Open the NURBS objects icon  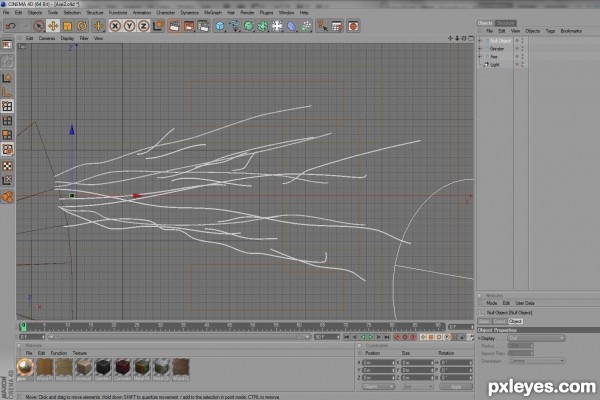click(248, 26)
